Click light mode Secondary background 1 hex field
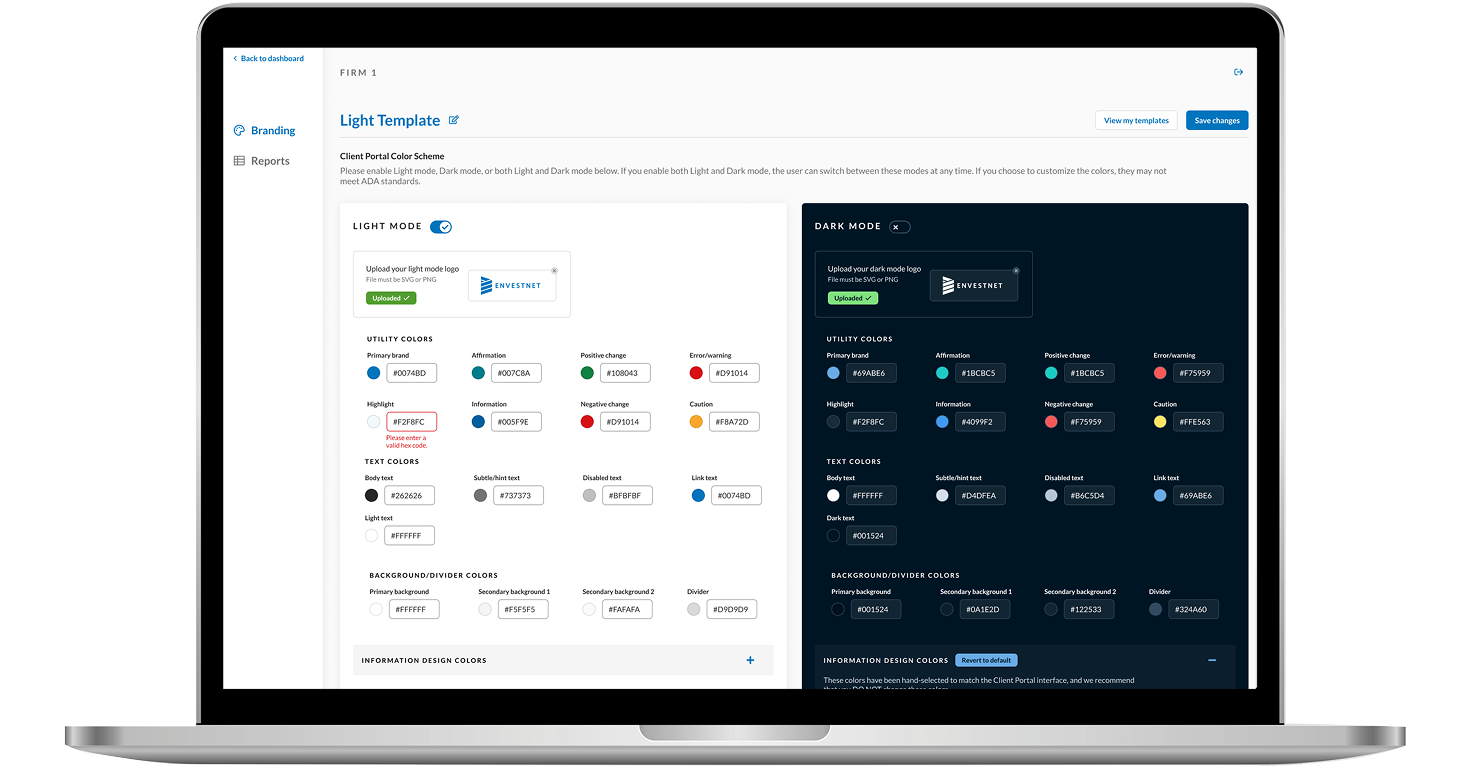Viewport: 1460px width, 772px height. coord(523,609)
